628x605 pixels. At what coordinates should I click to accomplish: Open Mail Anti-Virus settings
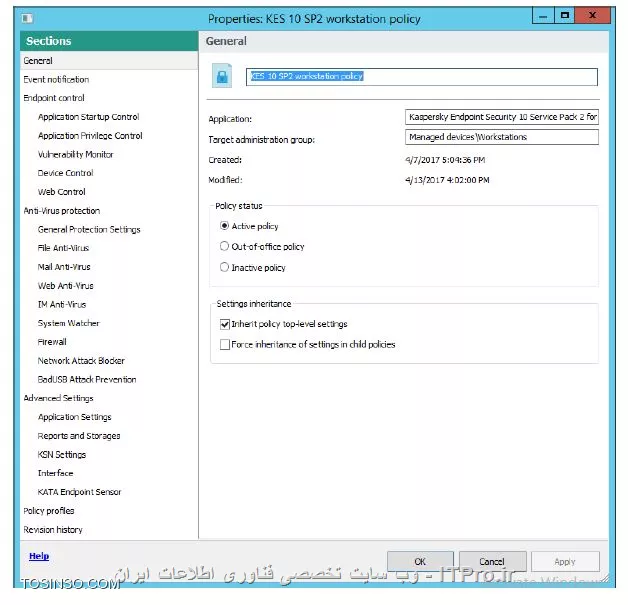coord(64,267)
